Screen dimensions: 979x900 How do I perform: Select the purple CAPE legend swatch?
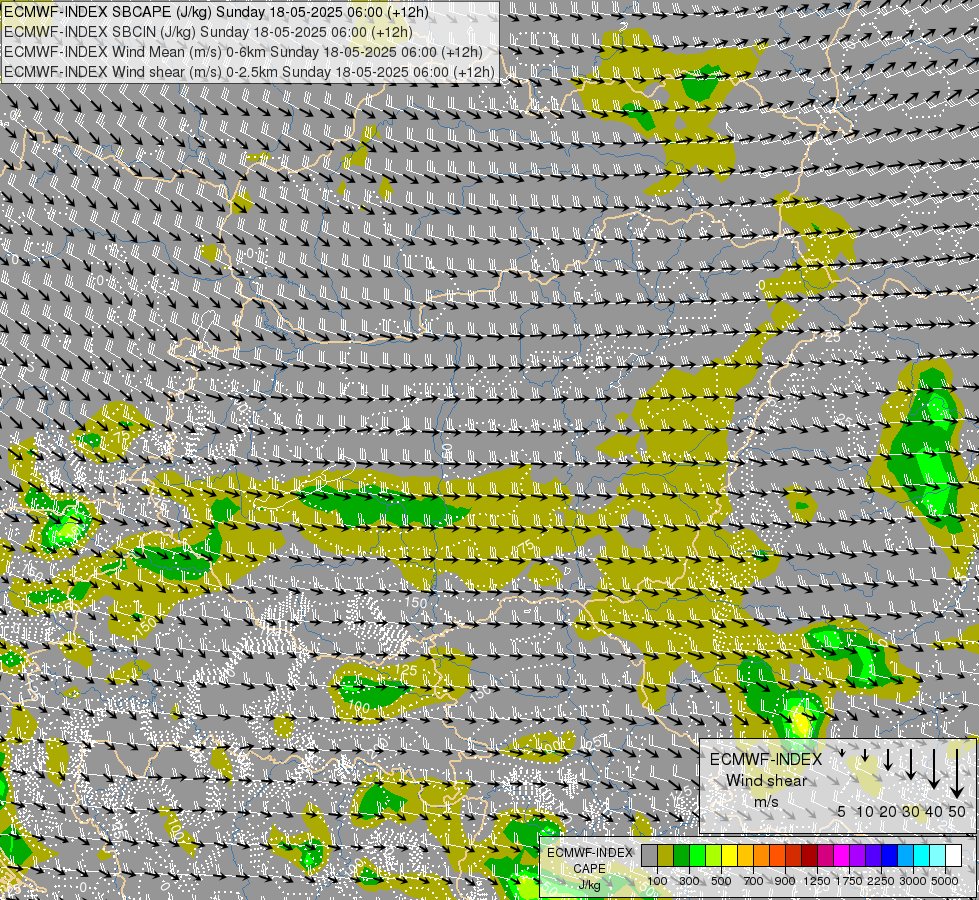point(858,855)
